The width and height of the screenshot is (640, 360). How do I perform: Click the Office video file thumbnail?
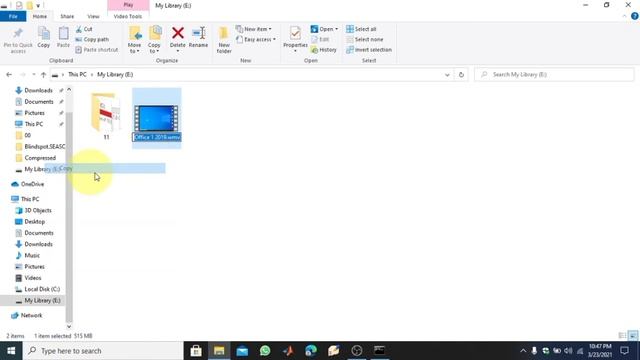coord(156,118)
